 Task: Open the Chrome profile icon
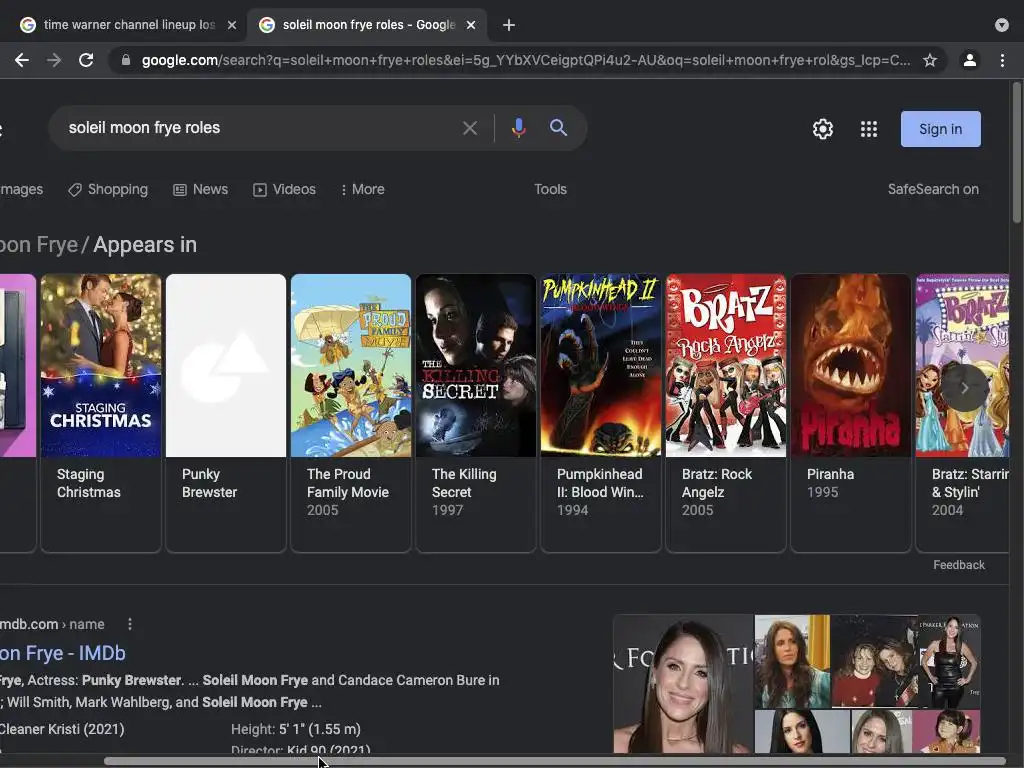pyautogui.click(x=970, y=60)
